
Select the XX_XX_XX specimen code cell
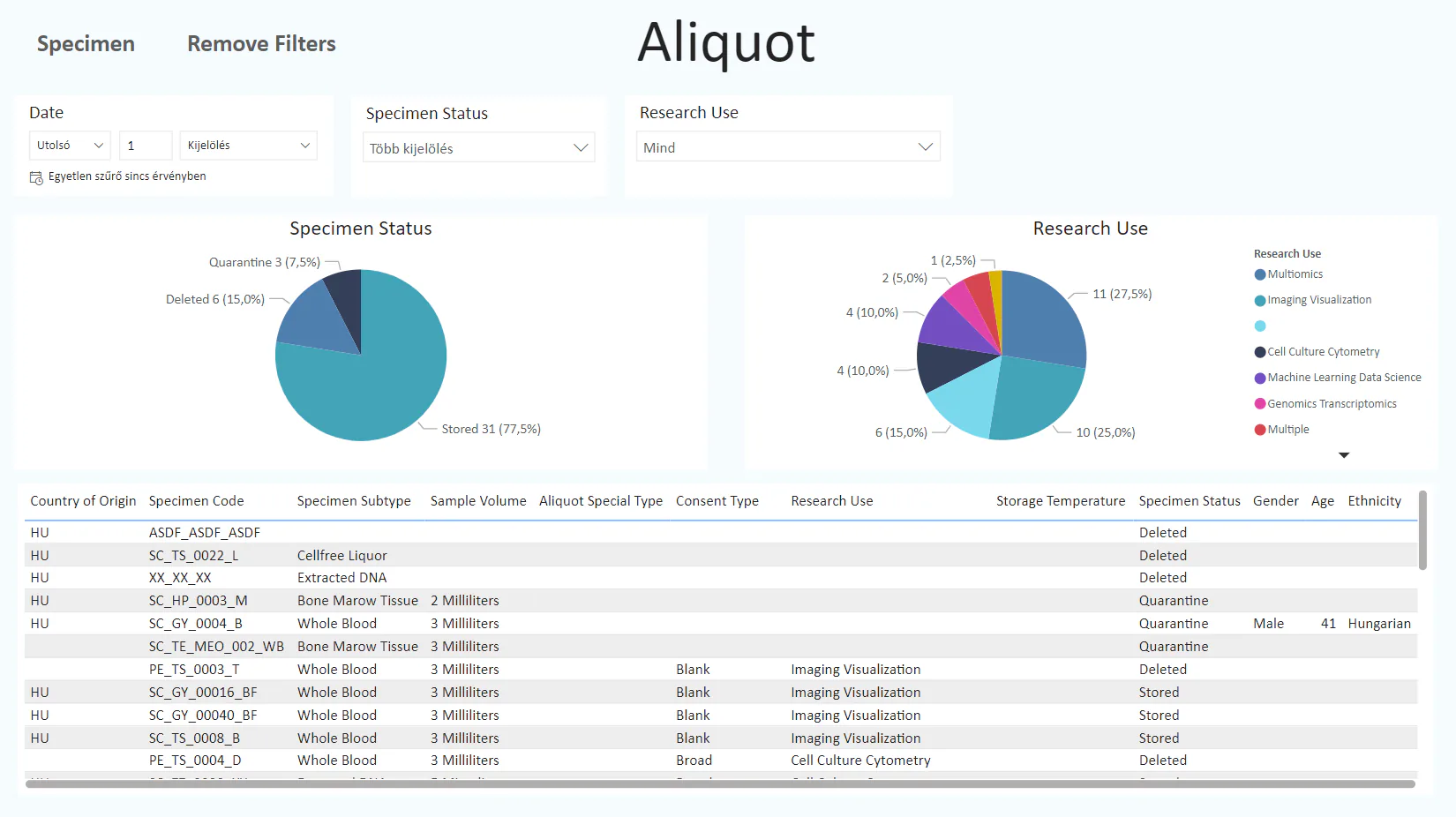point(180,578)
